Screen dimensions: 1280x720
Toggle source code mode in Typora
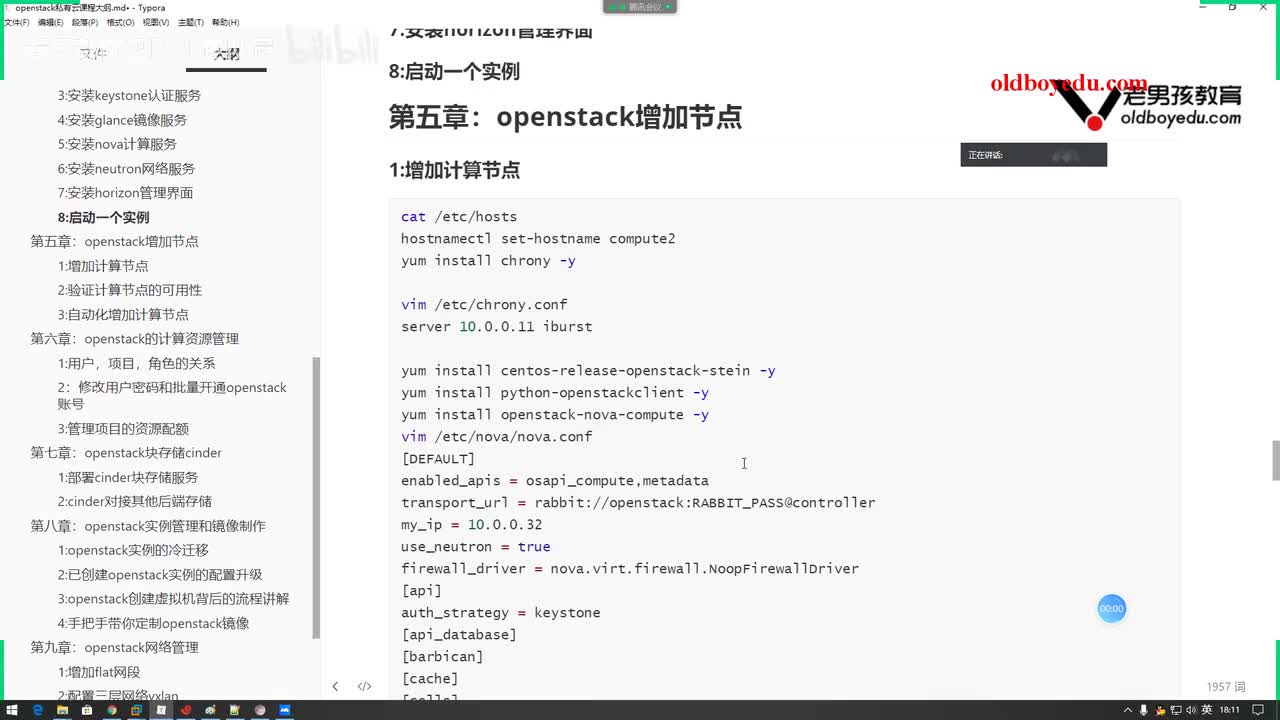[x=364, y=686]
